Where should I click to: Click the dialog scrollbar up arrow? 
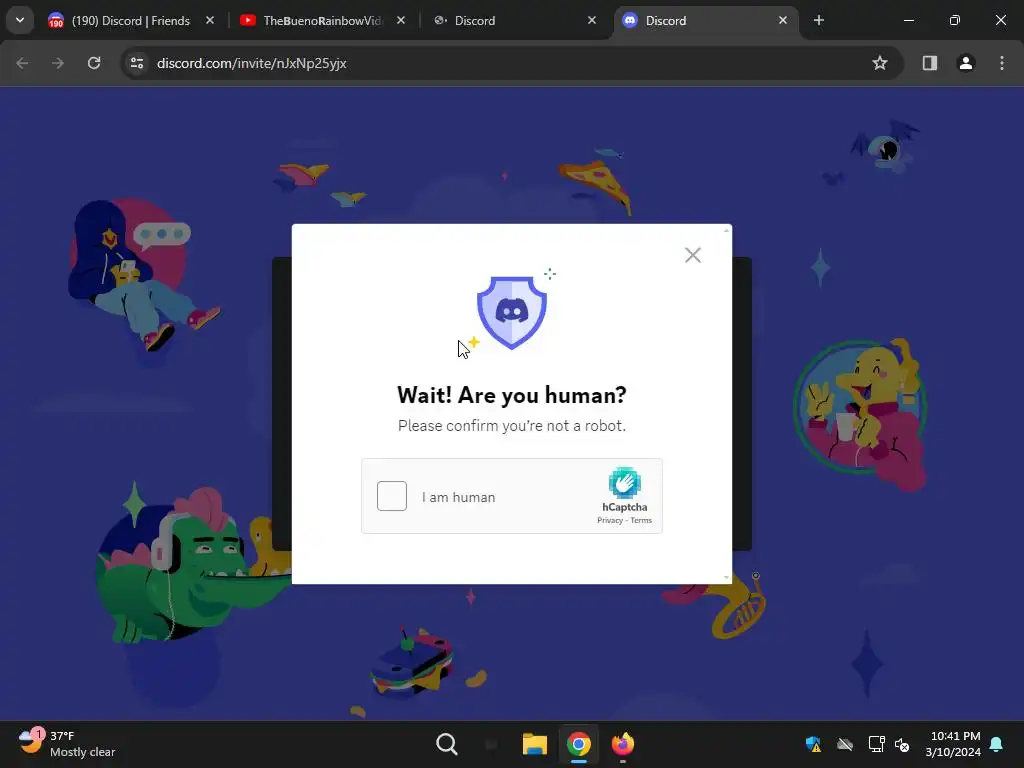pos(726,231)
